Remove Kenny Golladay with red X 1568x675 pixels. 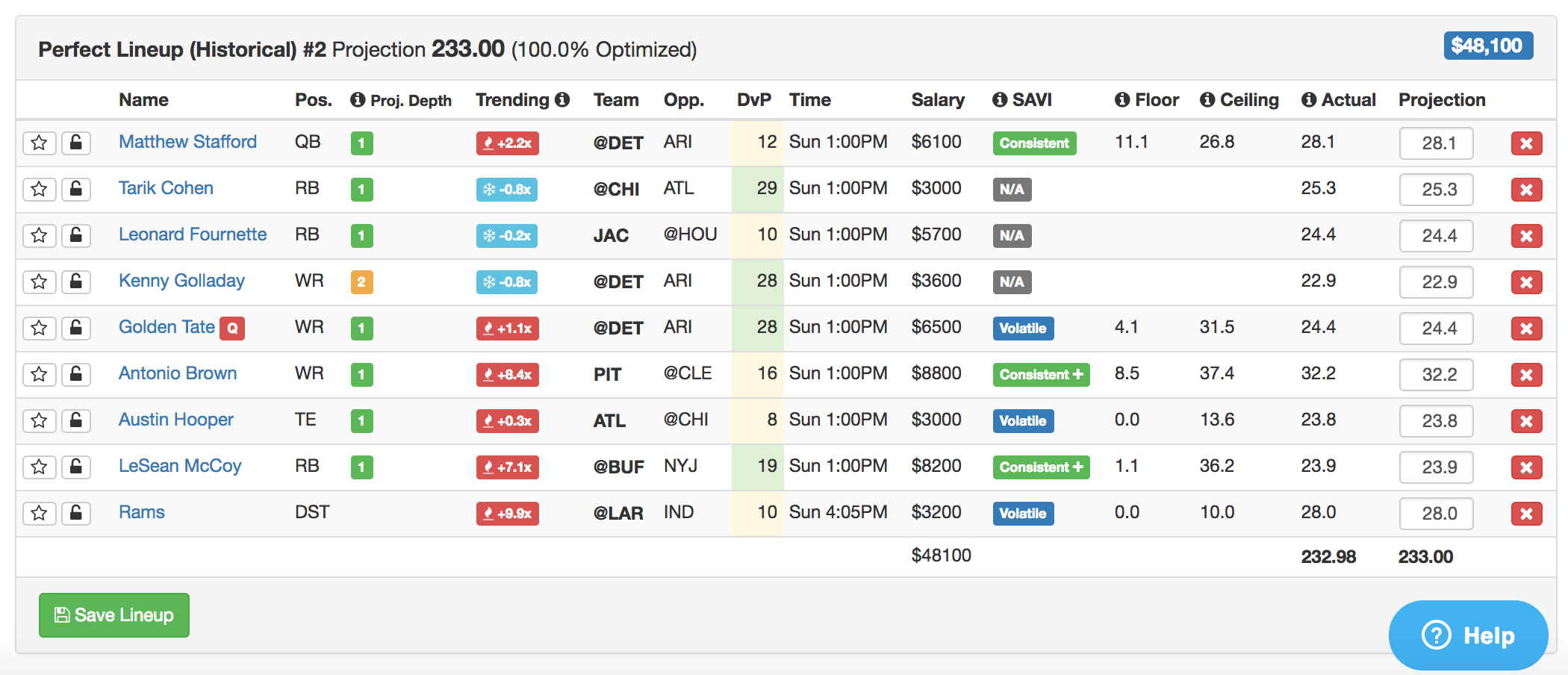tap(1526, 282)
